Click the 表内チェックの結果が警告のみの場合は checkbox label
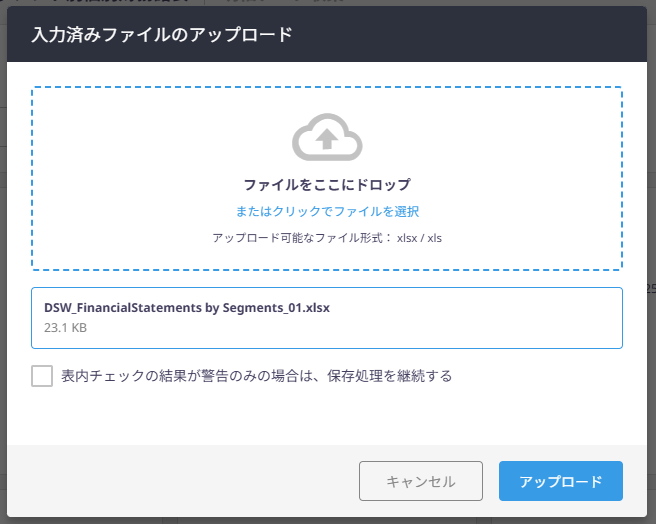 [x=256, y=376]
